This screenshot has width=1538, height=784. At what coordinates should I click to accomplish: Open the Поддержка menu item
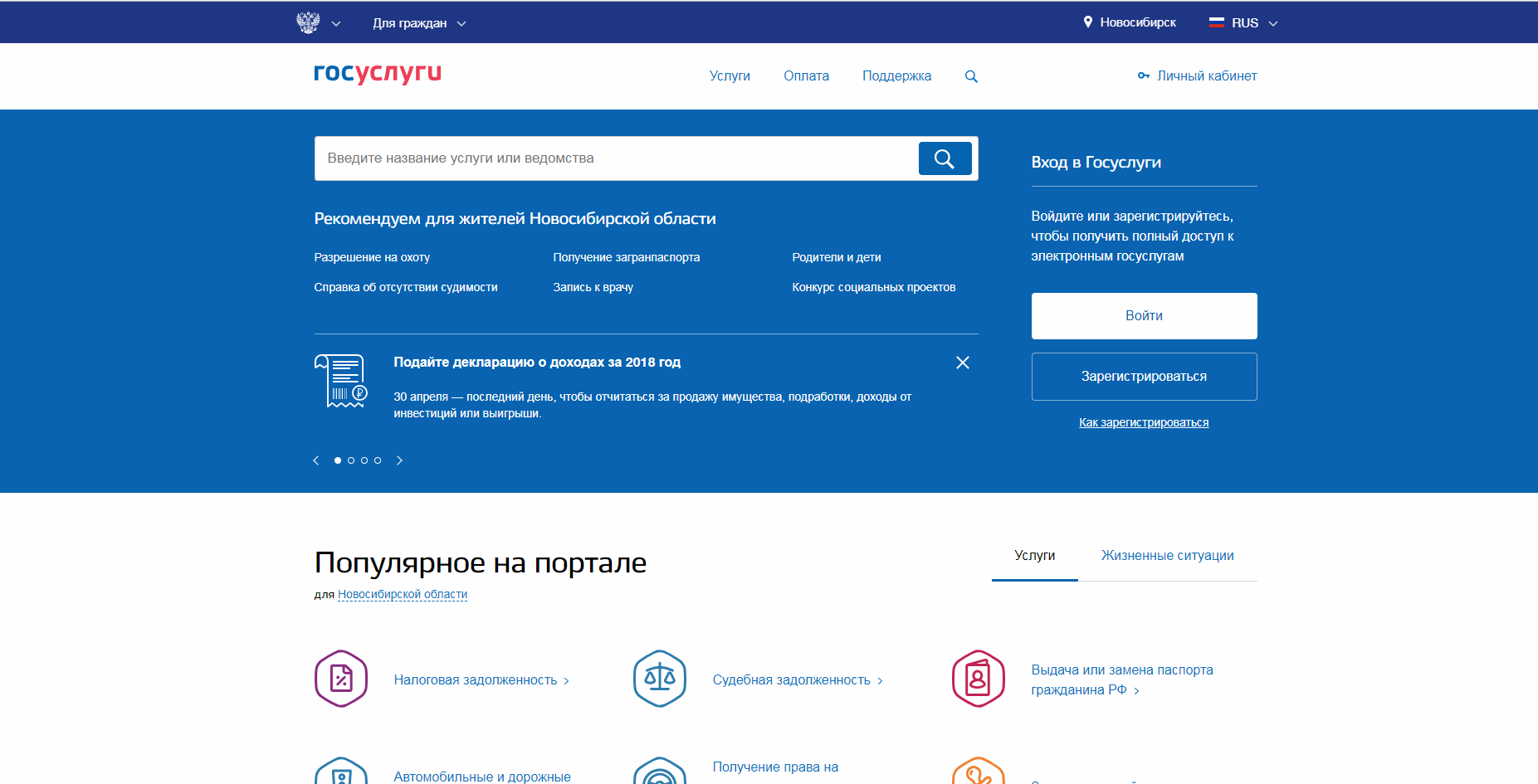point(896,75)
